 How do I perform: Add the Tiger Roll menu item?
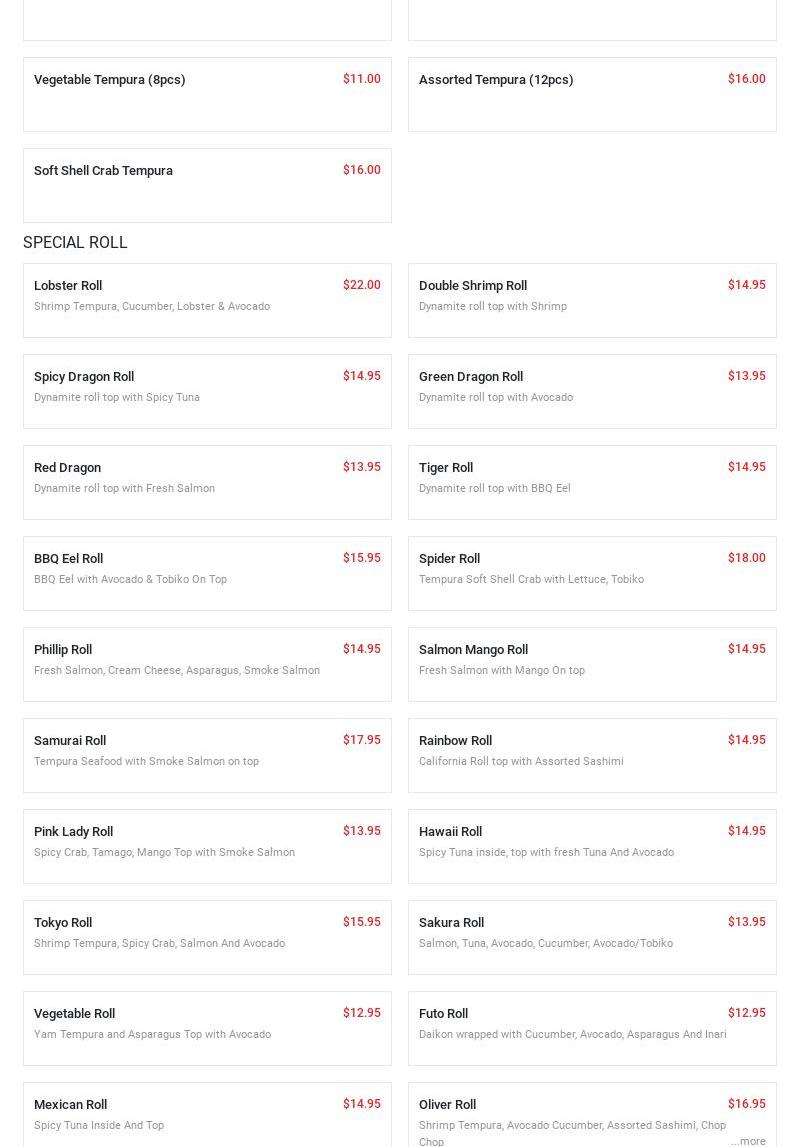[x=592, y=482]
